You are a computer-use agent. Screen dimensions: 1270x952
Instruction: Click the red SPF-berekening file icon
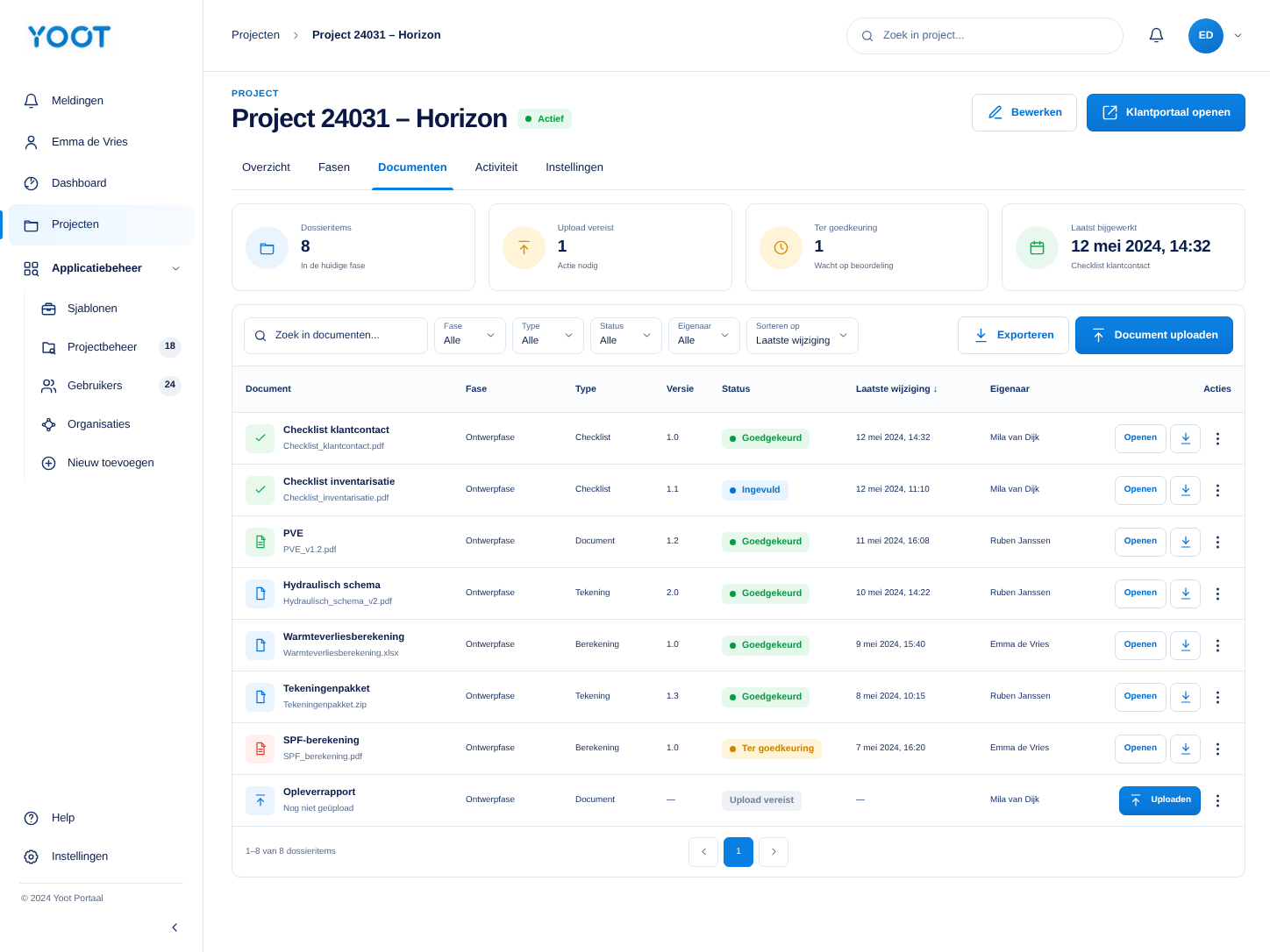click(x=260, y=749)
